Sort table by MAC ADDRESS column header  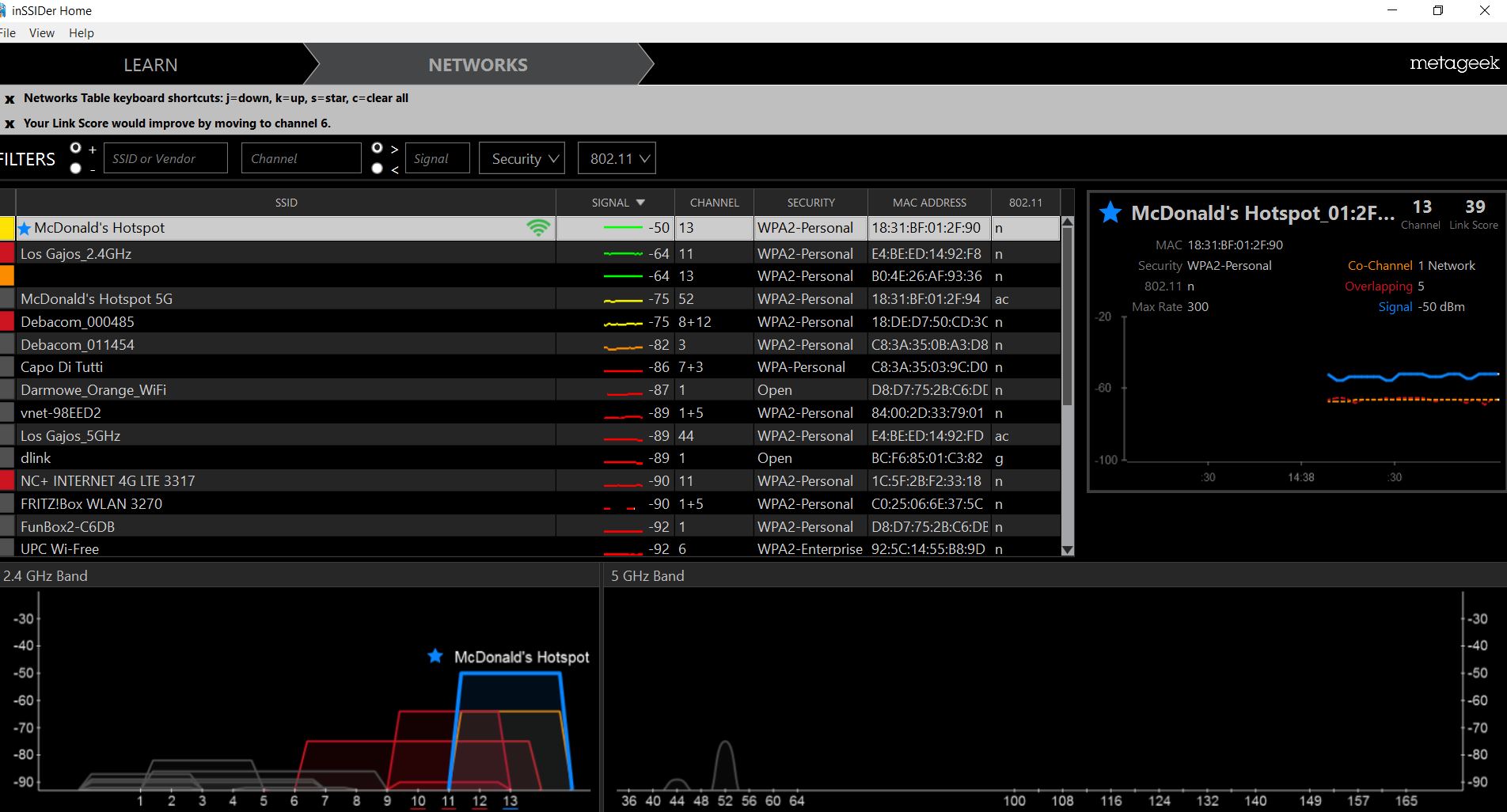[929, 203]
